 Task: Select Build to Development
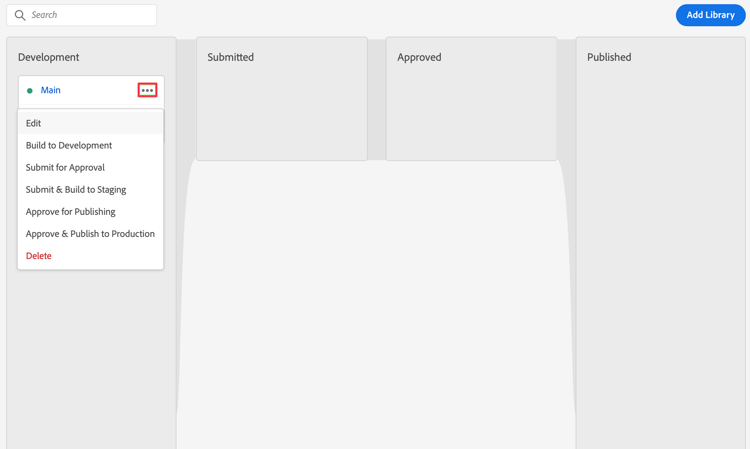(90, 145)
